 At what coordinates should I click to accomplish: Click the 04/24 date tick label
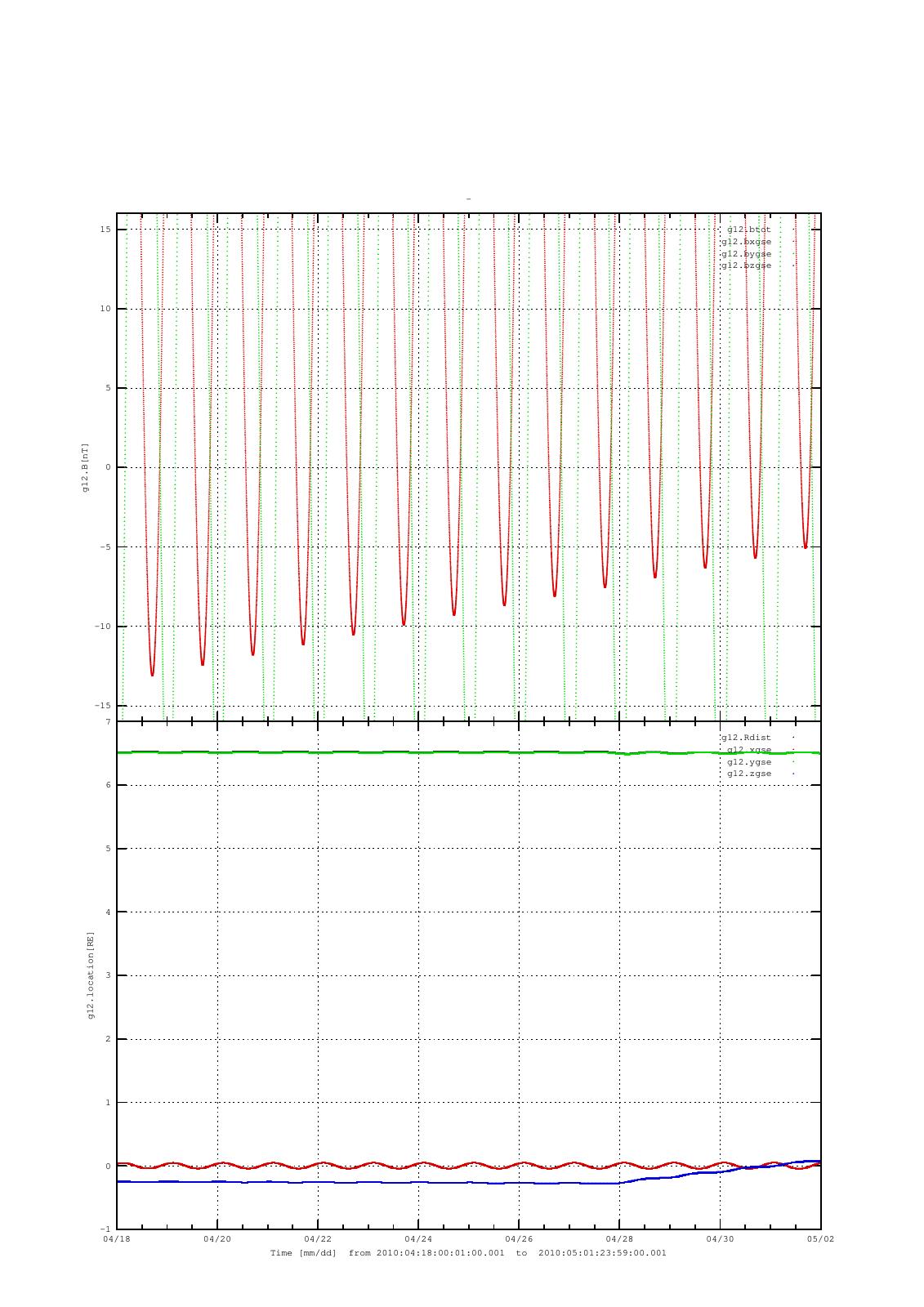tap(417, 1239)
